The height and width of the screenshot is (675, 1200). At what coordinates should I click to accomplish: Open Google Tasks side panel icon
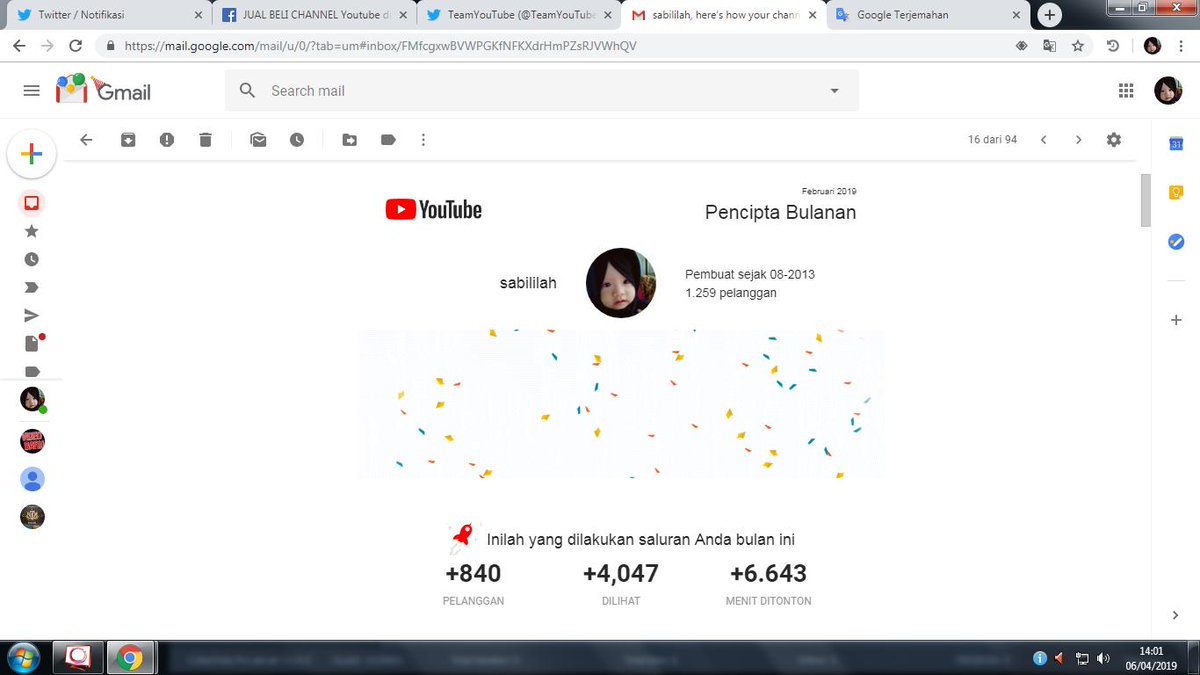tap(1176, 242)
